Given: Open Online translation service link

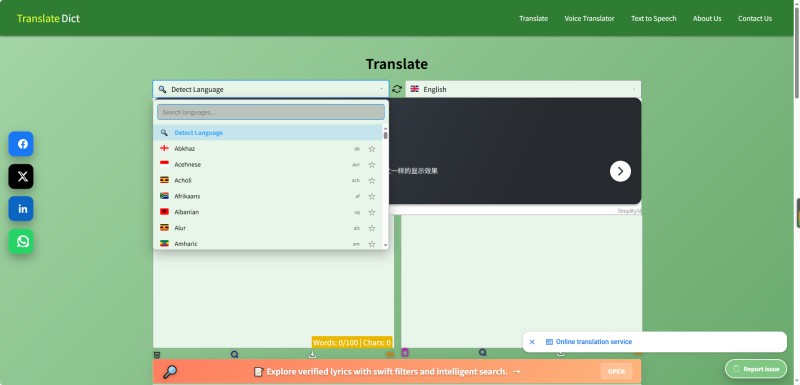Looking at the screenshot, I should (x=593, y=342).
